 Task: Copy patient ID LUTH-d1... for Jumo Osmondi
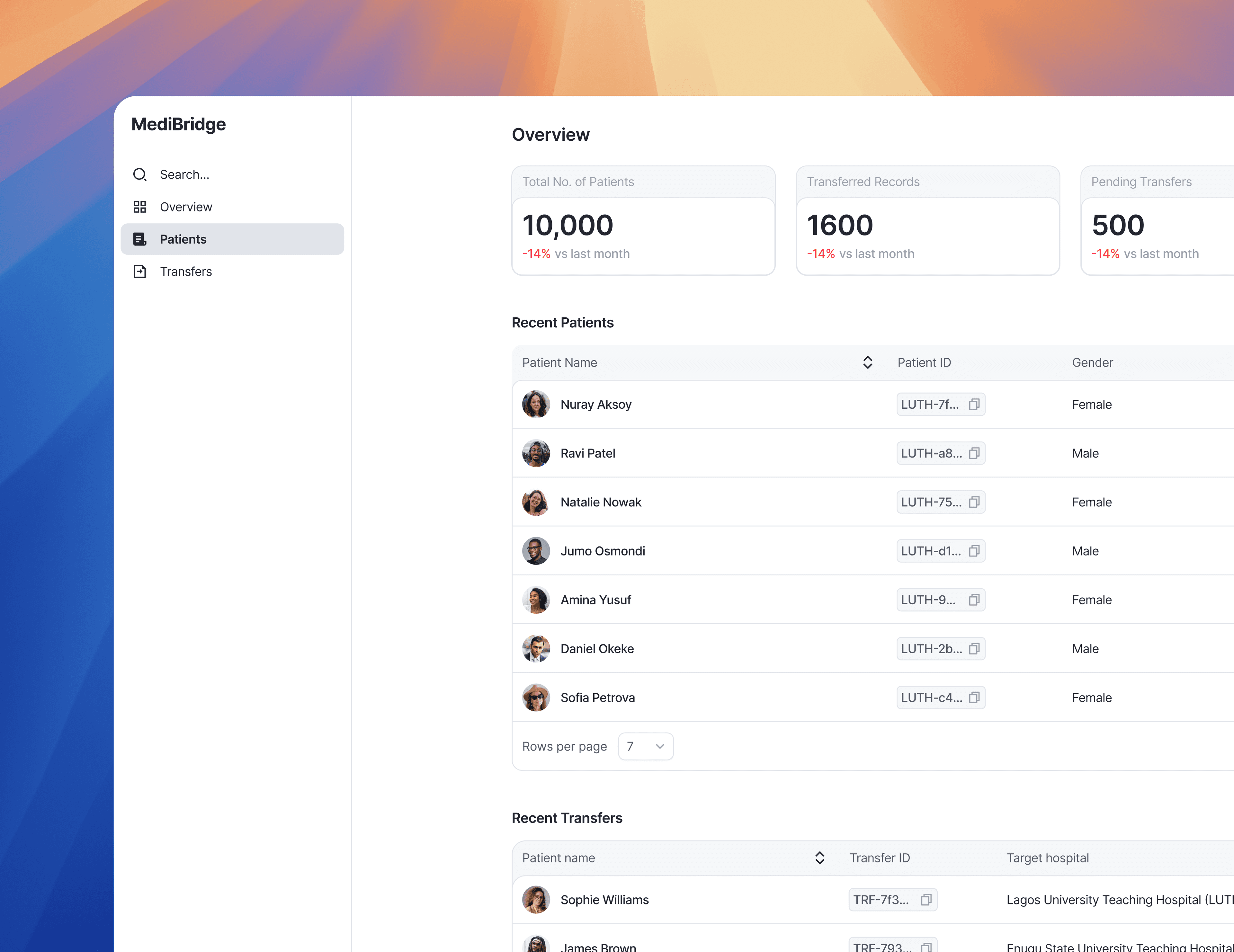(974, 551)
